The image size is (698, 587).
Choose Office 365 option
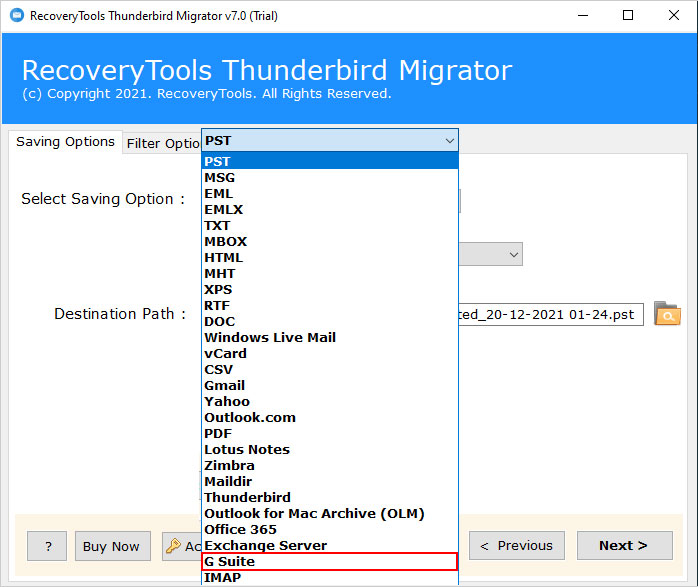330,530
